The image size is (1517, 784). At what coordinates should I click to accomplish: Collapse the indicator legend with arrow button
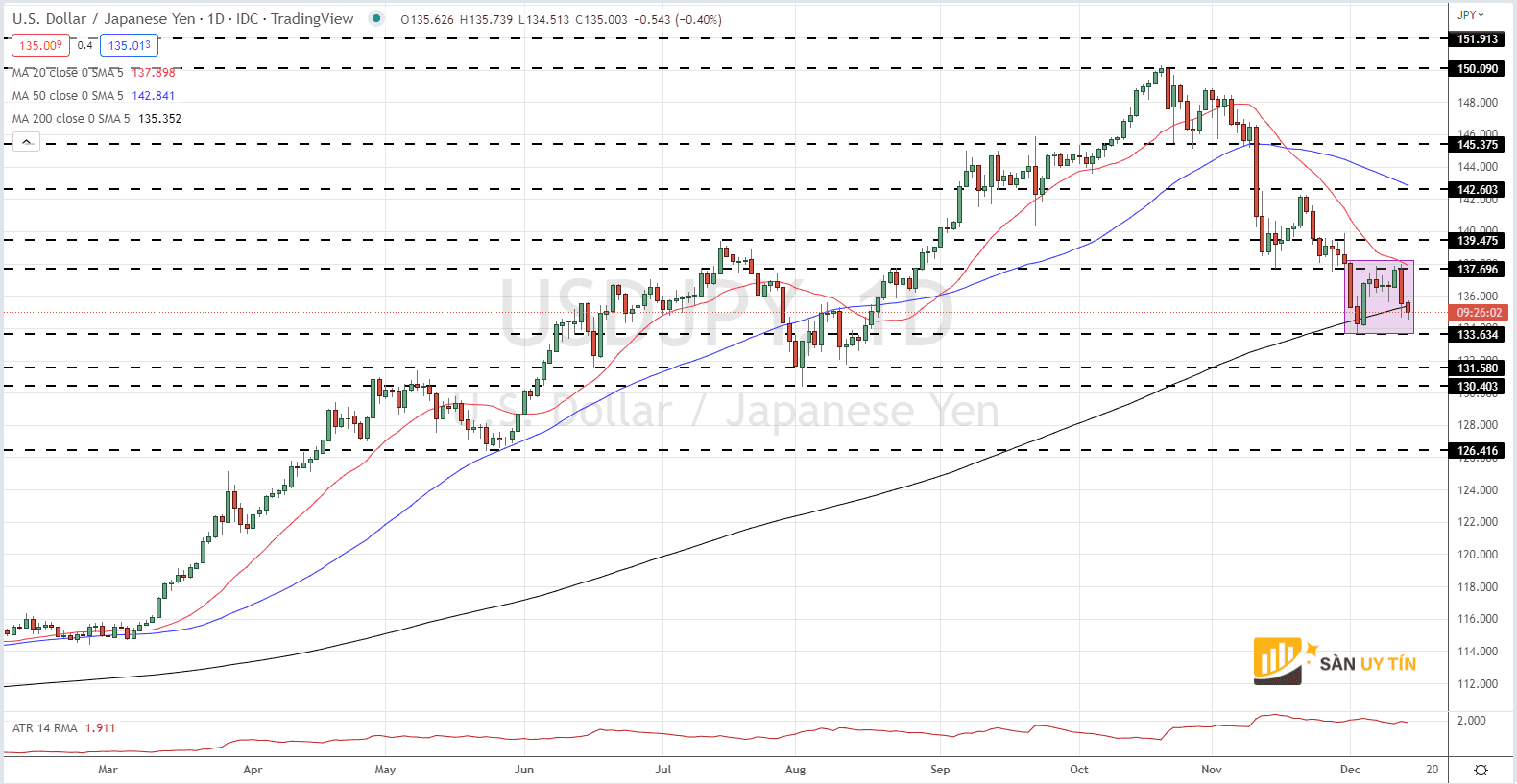pyautogui.click(x=26, y=142)
